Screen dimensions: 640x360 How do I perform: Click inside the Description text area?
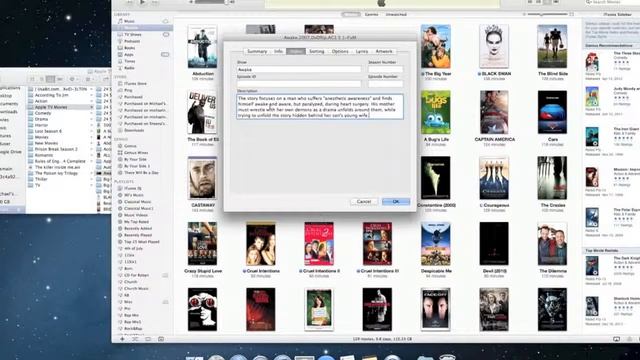click(x=320, y=107)
